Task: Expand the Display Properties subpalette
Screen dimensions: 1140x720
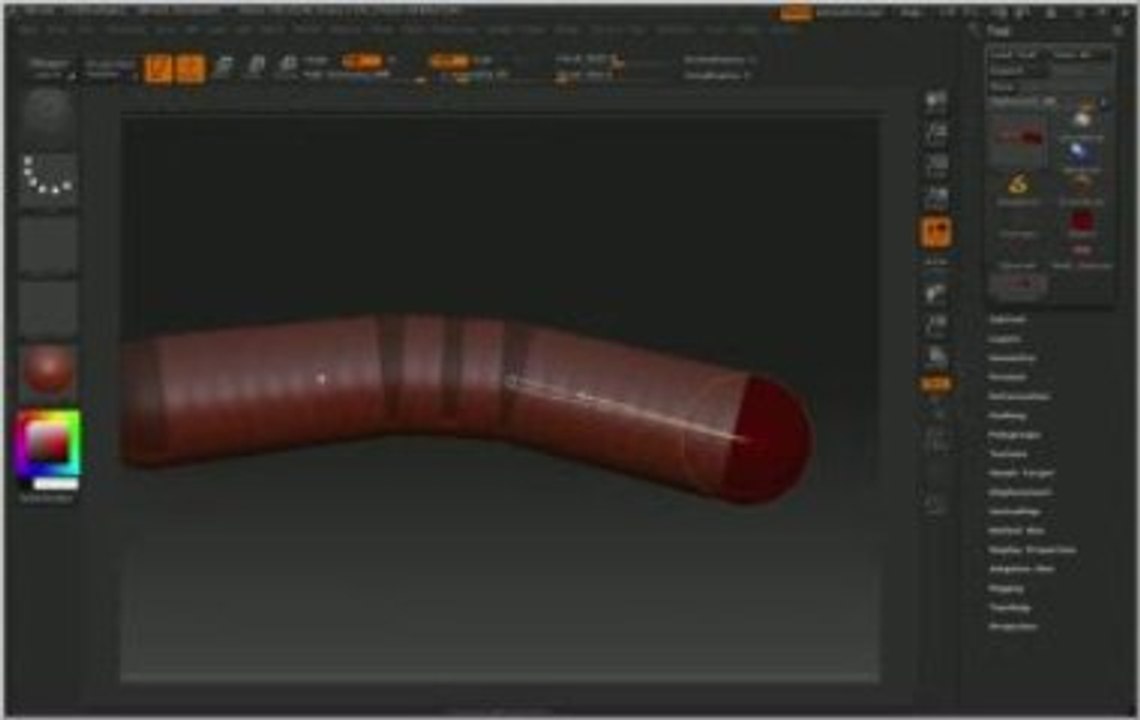Action: [1032, 550]
